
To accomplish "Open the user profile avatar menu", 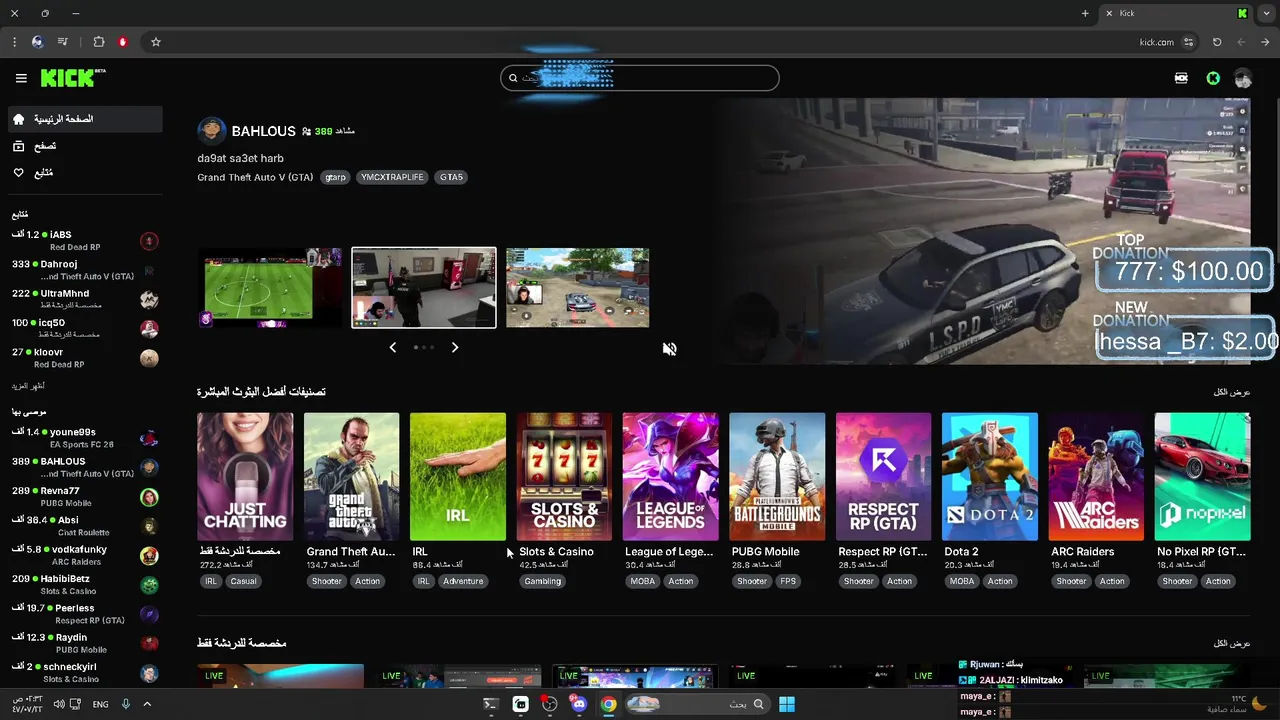I will point(1243,78).
